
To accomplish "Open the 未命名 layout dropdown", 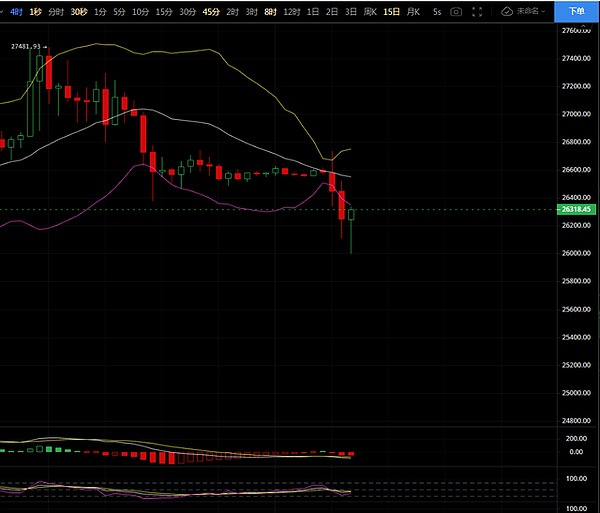I will pyautogui.click(x=528, y=11).
